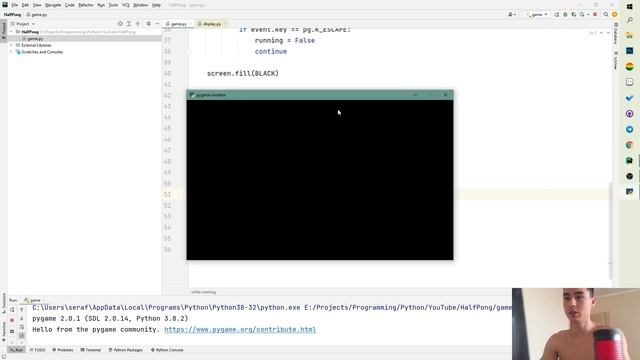Click the Down the Stack Trace arrow

[x=22, y=319]
